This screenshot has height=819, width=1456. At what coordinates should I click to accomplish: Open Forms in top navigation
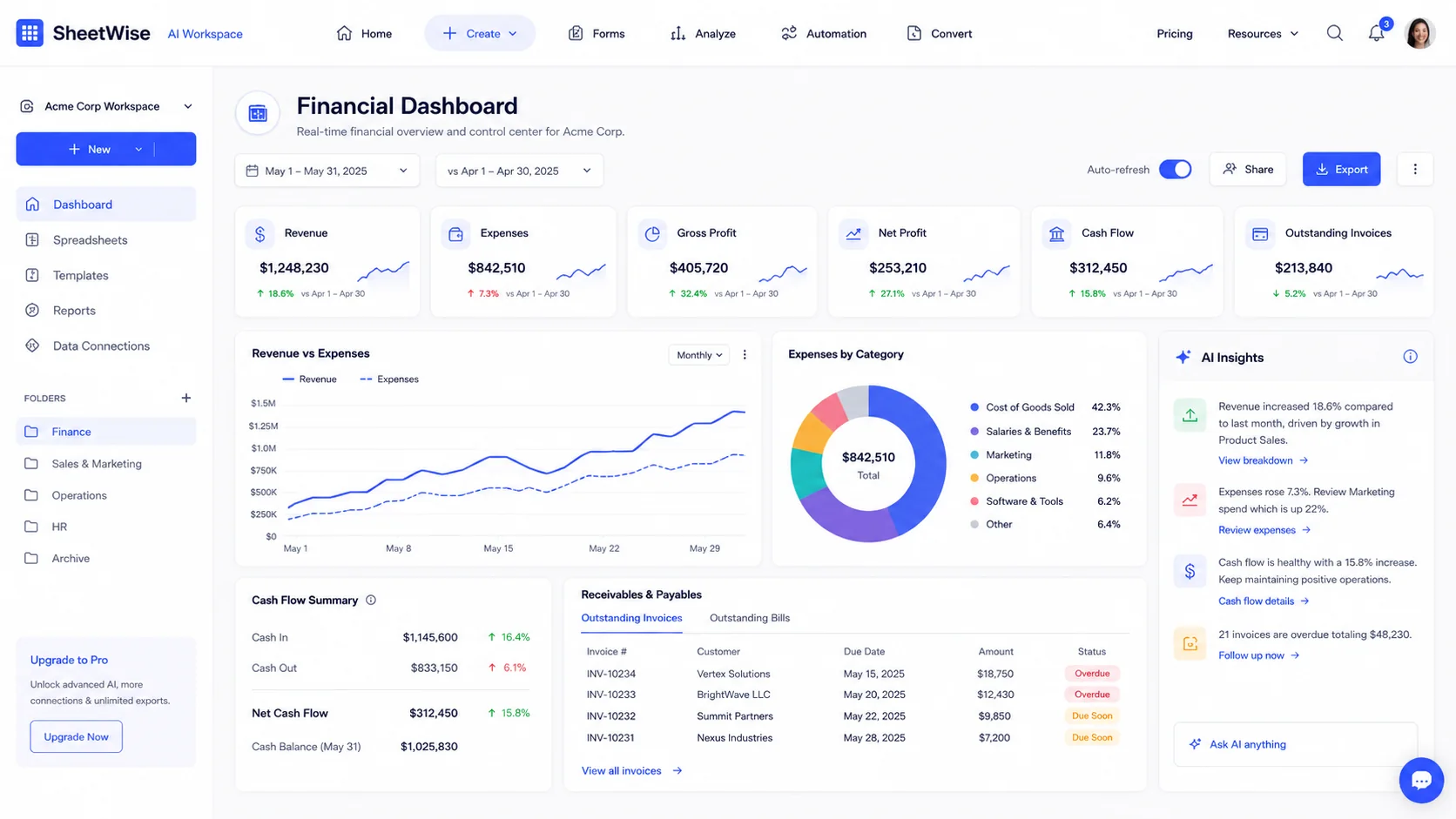[x=597, y=33]
